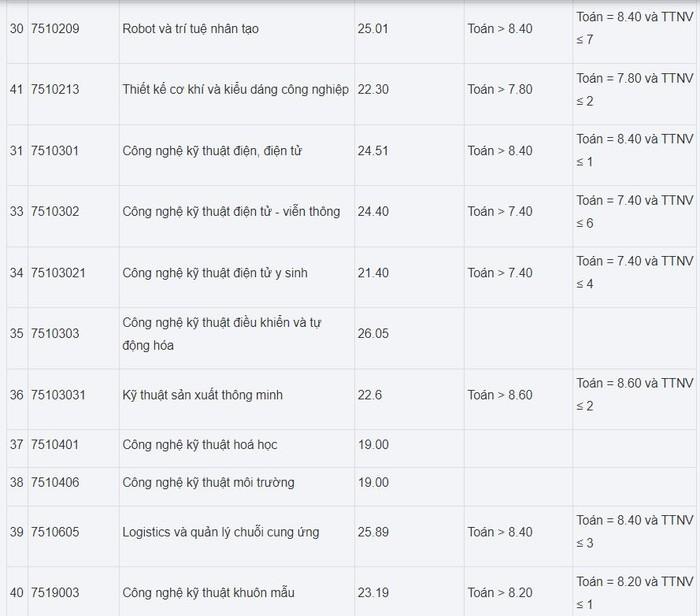
Task: Click the major code 7510209 cell
Action: tap(55, 28)
